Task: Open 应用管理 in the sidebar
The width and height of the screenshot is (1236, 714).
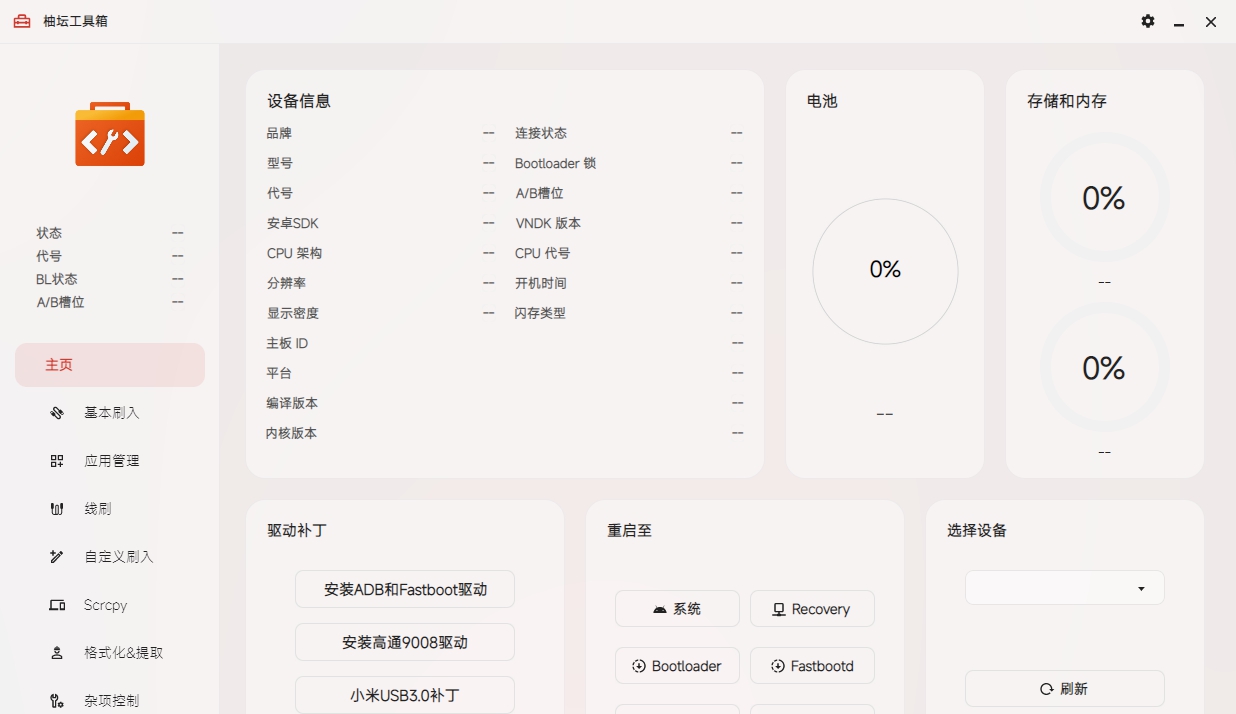Action: coord(110,461)
